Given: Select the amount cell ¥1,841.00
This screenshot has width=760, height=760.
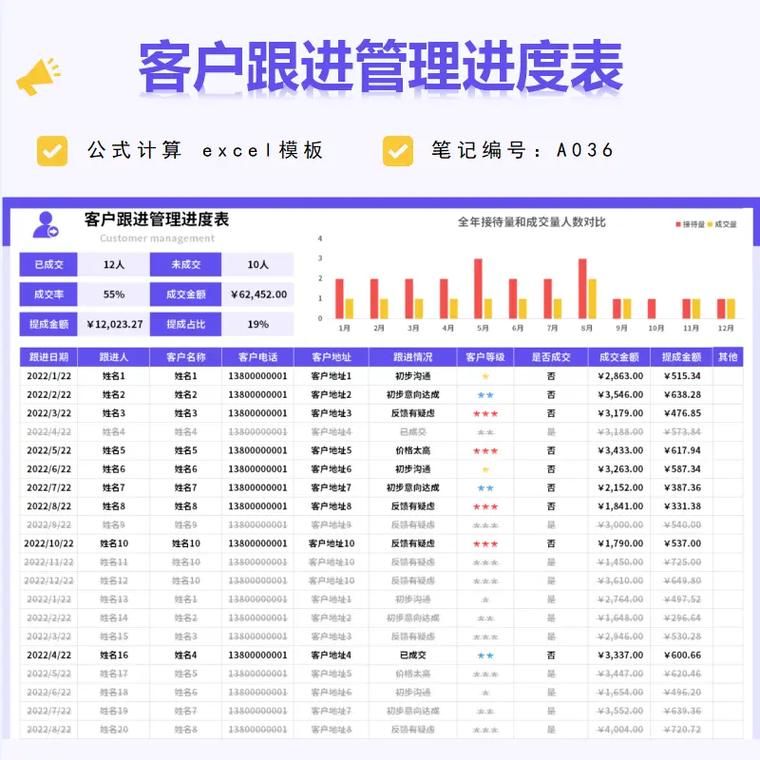Looking at the screenshot, I should click(619, 507).
